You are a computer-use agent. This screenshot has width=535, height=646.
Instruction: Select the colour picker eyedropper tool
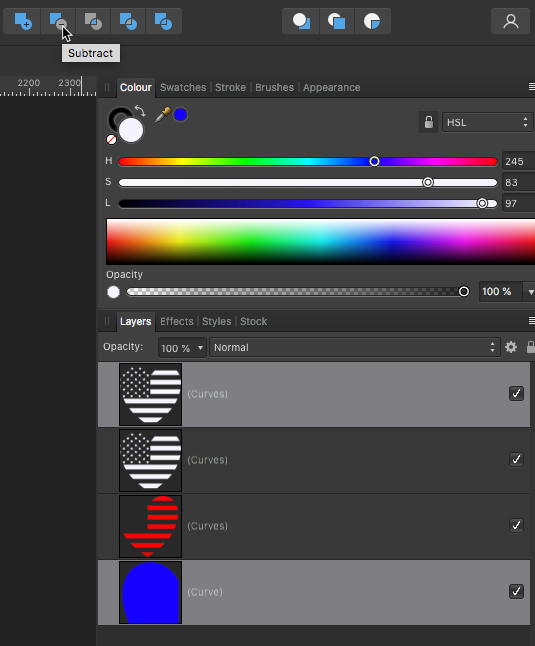coord(163,115)
